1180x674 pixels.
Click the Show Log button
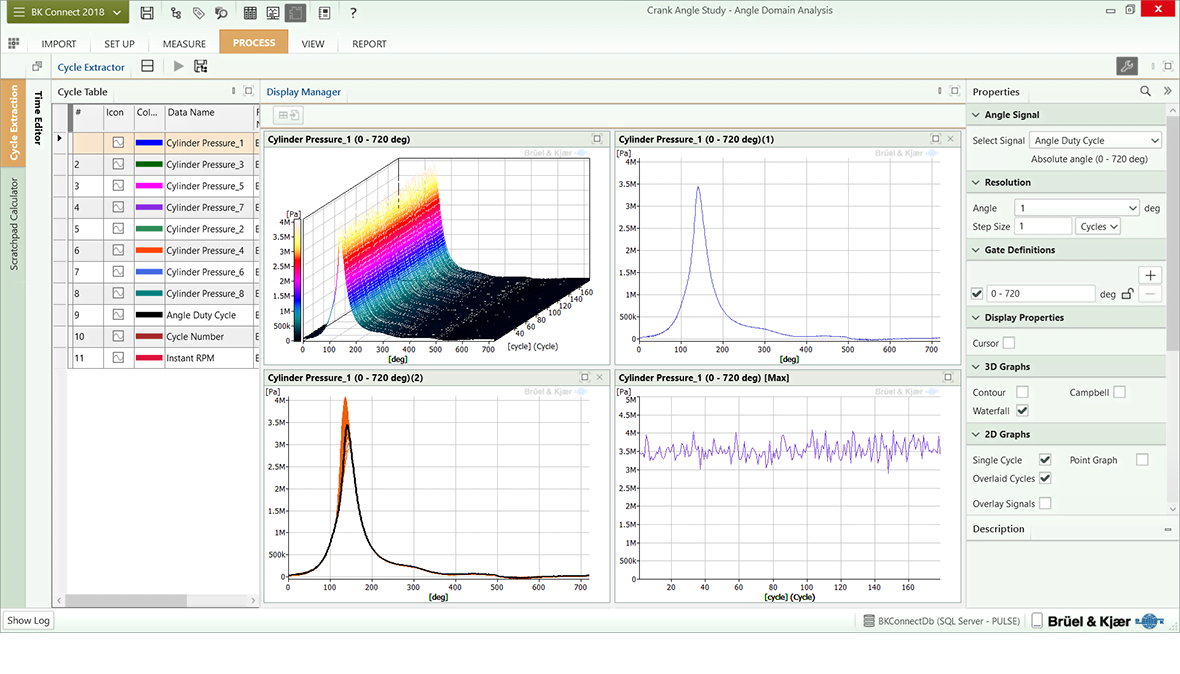coord(29,621)
